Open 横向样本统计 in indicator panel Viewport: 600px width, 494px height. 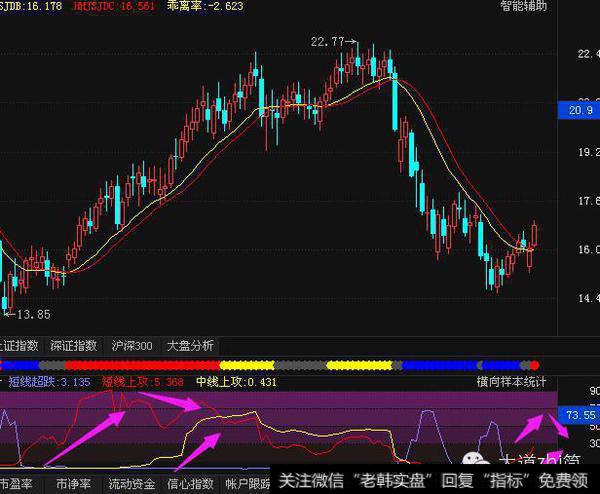(512, 382)
